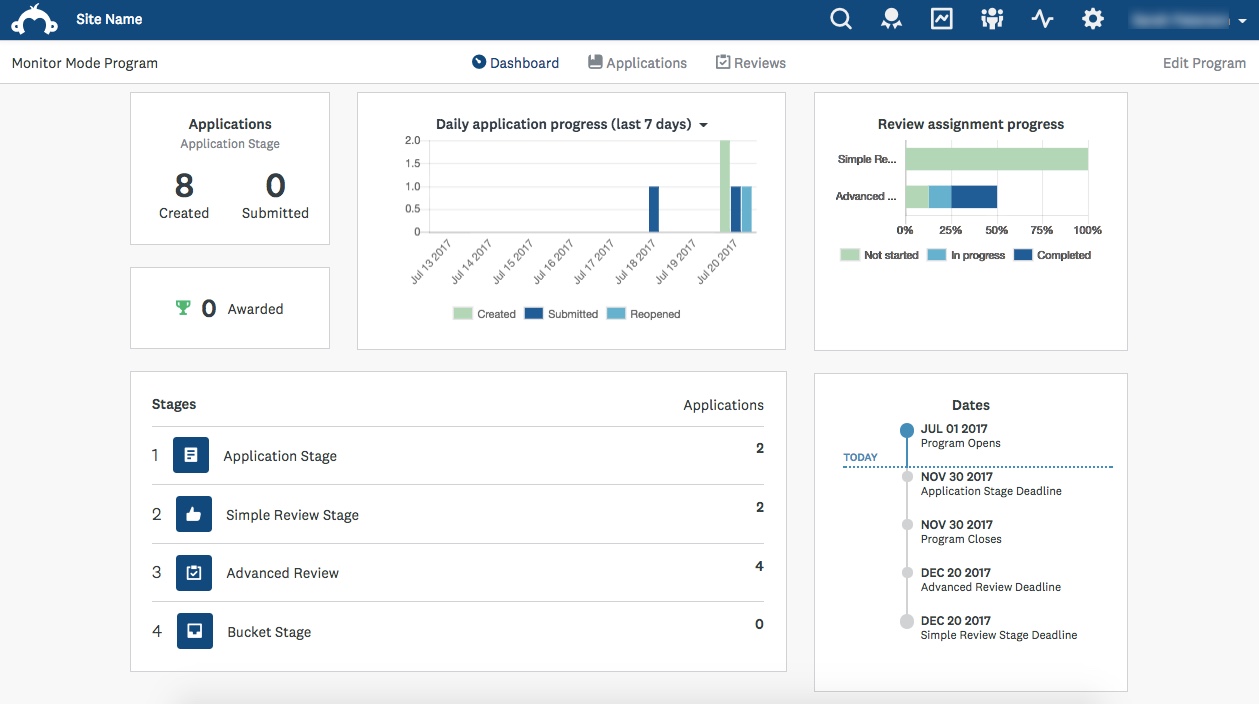Switch to the Reviews tab
The width and height of the screenshot is (1259, 704).
pos(751,62)
